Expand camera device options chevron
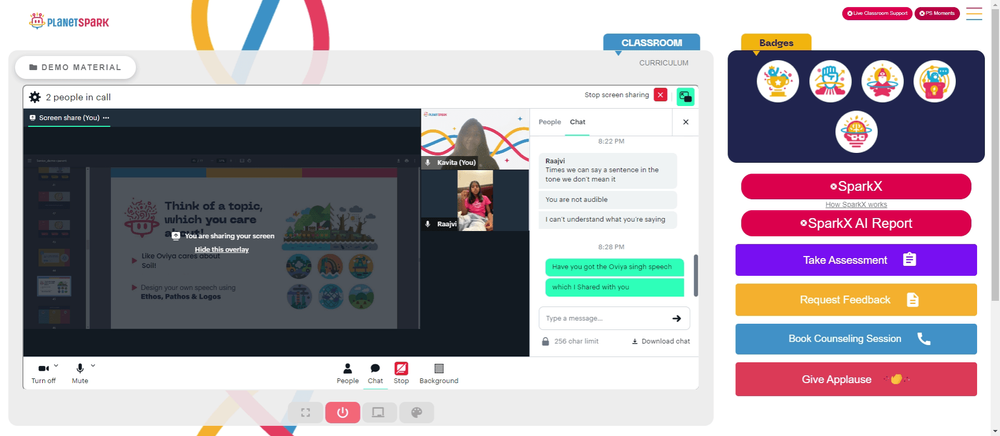1000x436 pixels. (x=56, y=366)
